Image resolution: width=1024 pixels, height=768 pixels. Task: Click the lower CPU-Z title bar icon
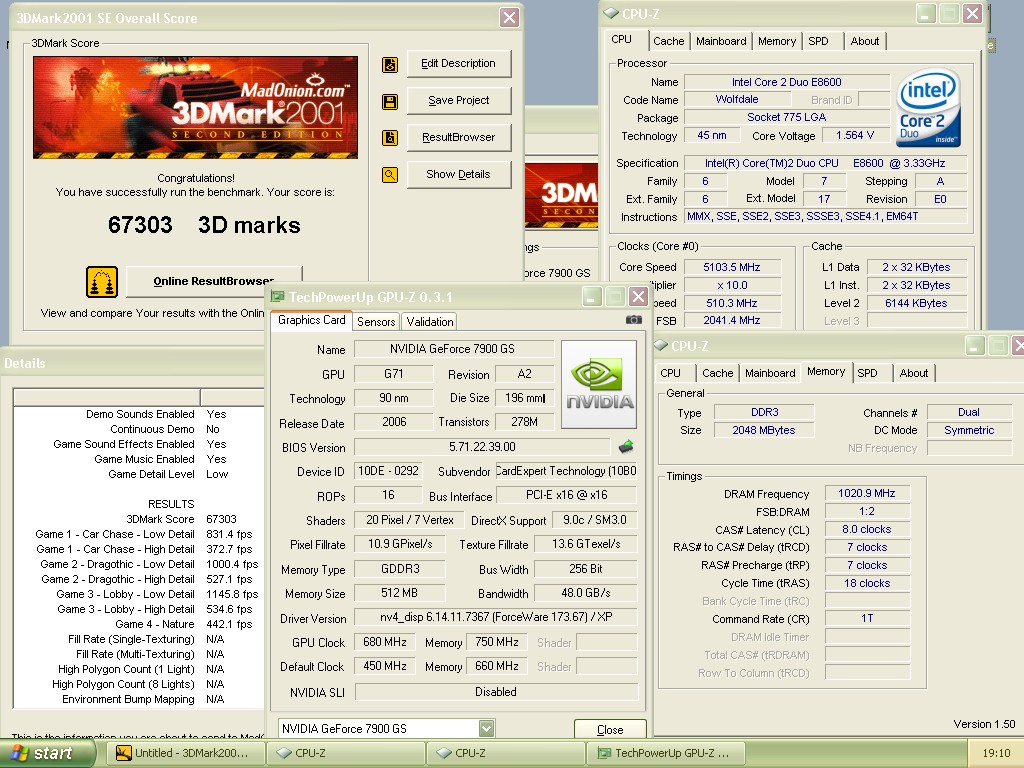[x=660, y=345]
